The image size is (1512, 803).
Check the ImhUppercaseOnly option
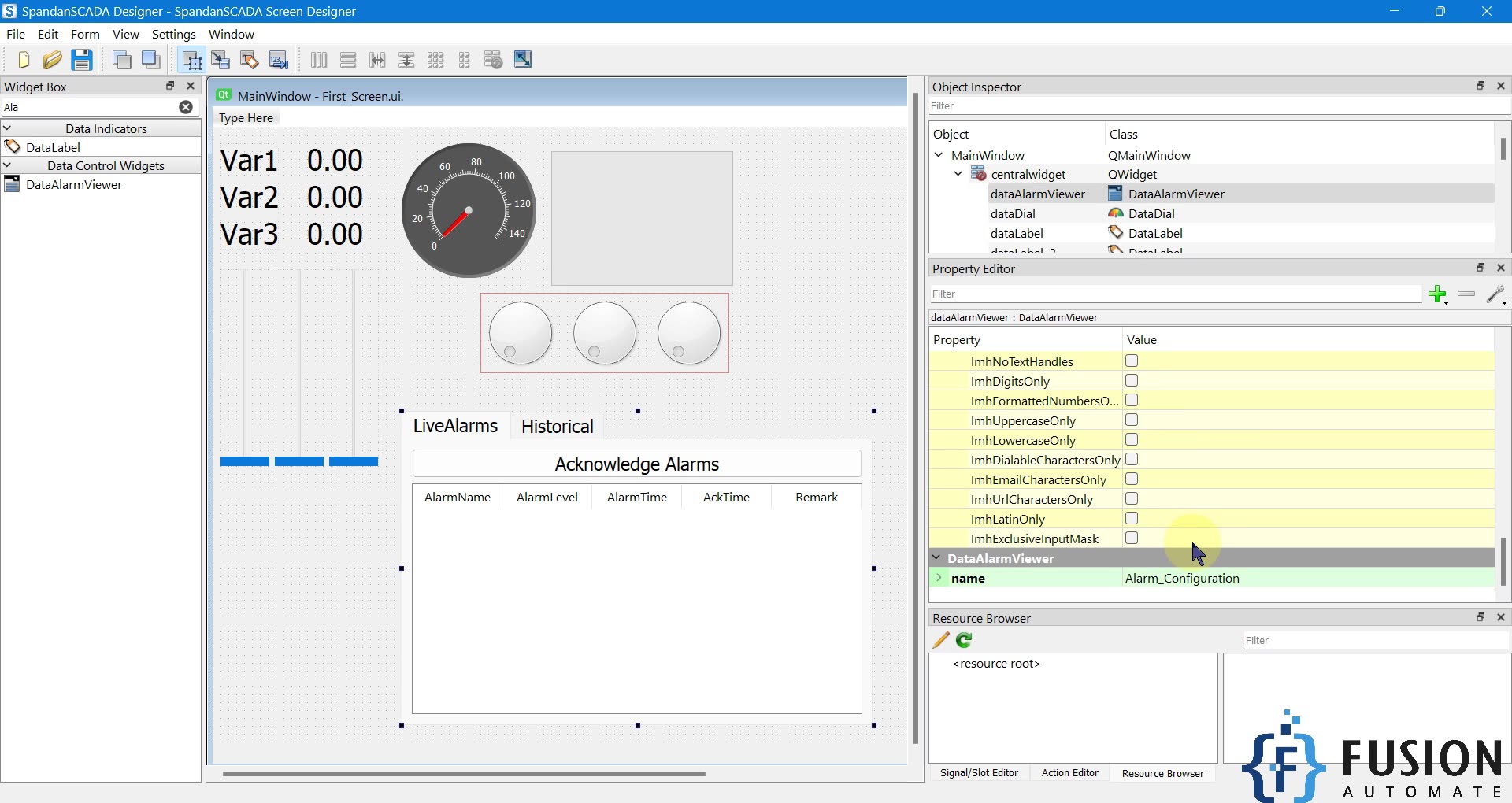(x=1132, y=420)
